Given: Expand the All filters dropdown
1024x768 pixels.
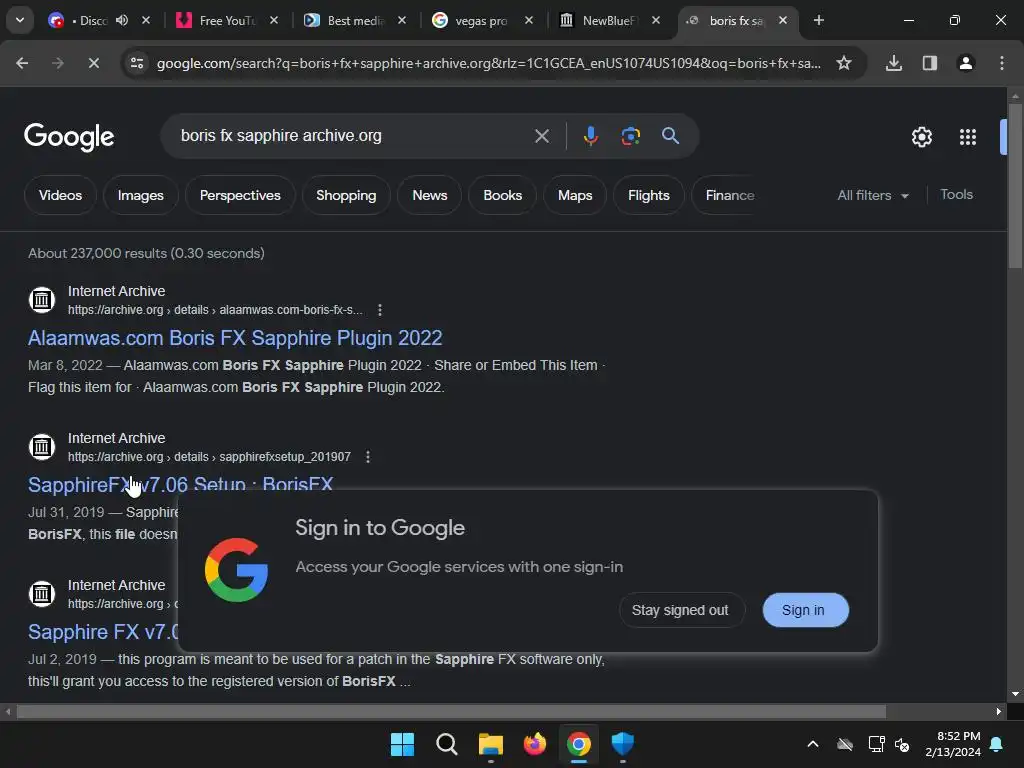Looking at the screenshot, I should pyautogui.click(x=873, y=195).
